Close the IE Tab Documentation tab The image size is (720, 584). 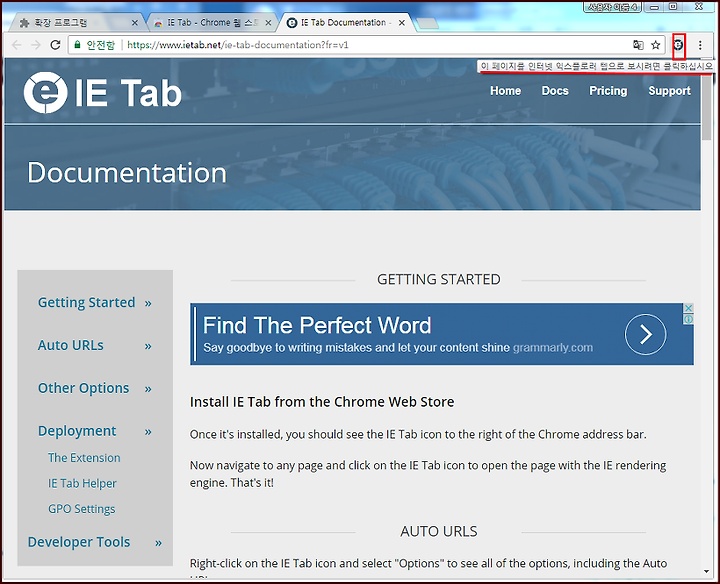click(x=402, y=22)
